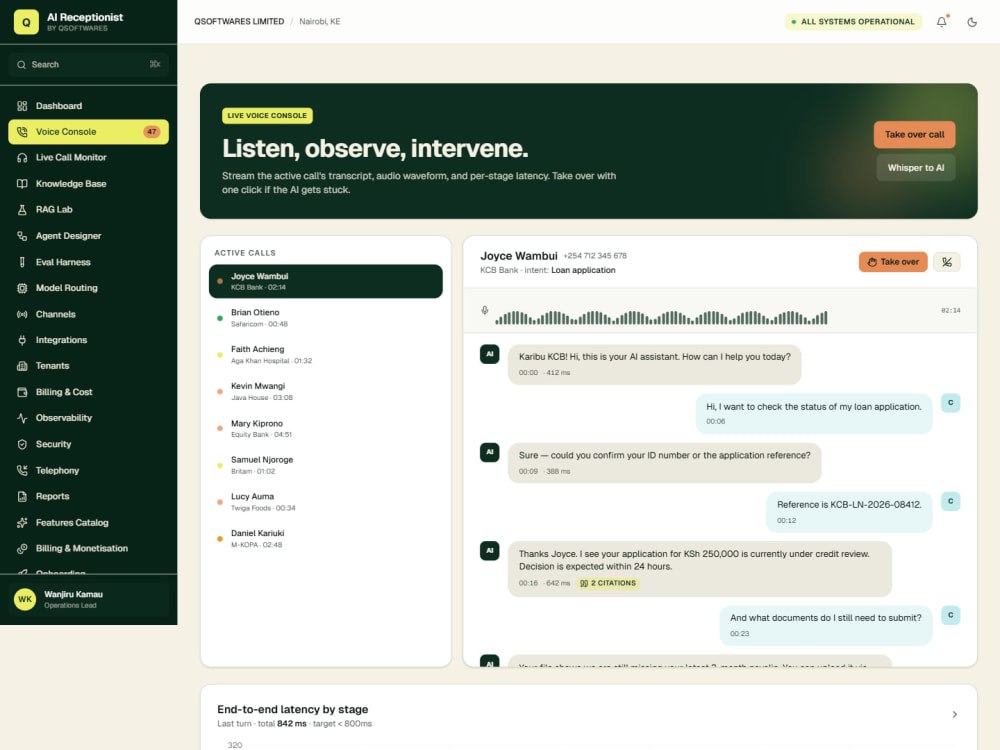Image resolution: width=1000 pixels, height=750 pixels.
Task: Open the 2 Citations badge
Action: point(608,583)
